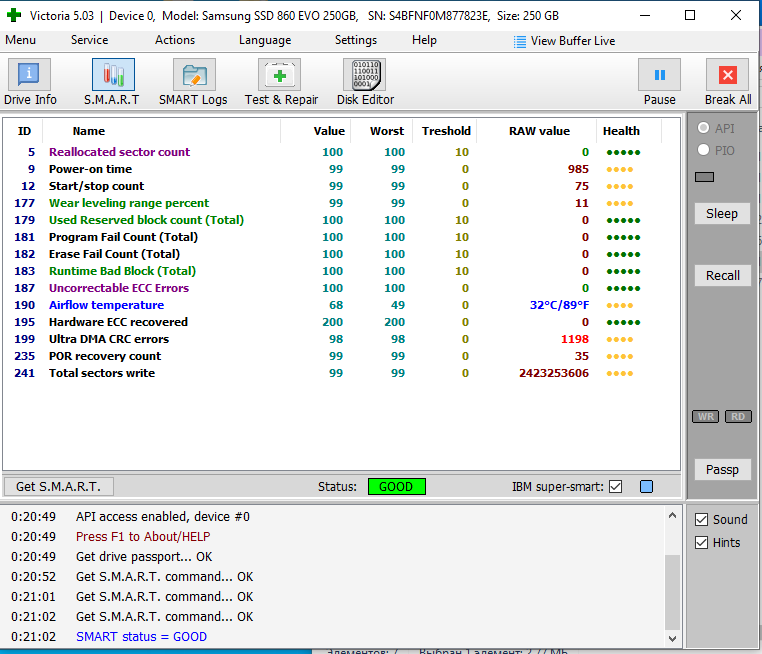762x654 pixels.
Task: Click the blue color square near IBM super-smart
Action: 646,486
